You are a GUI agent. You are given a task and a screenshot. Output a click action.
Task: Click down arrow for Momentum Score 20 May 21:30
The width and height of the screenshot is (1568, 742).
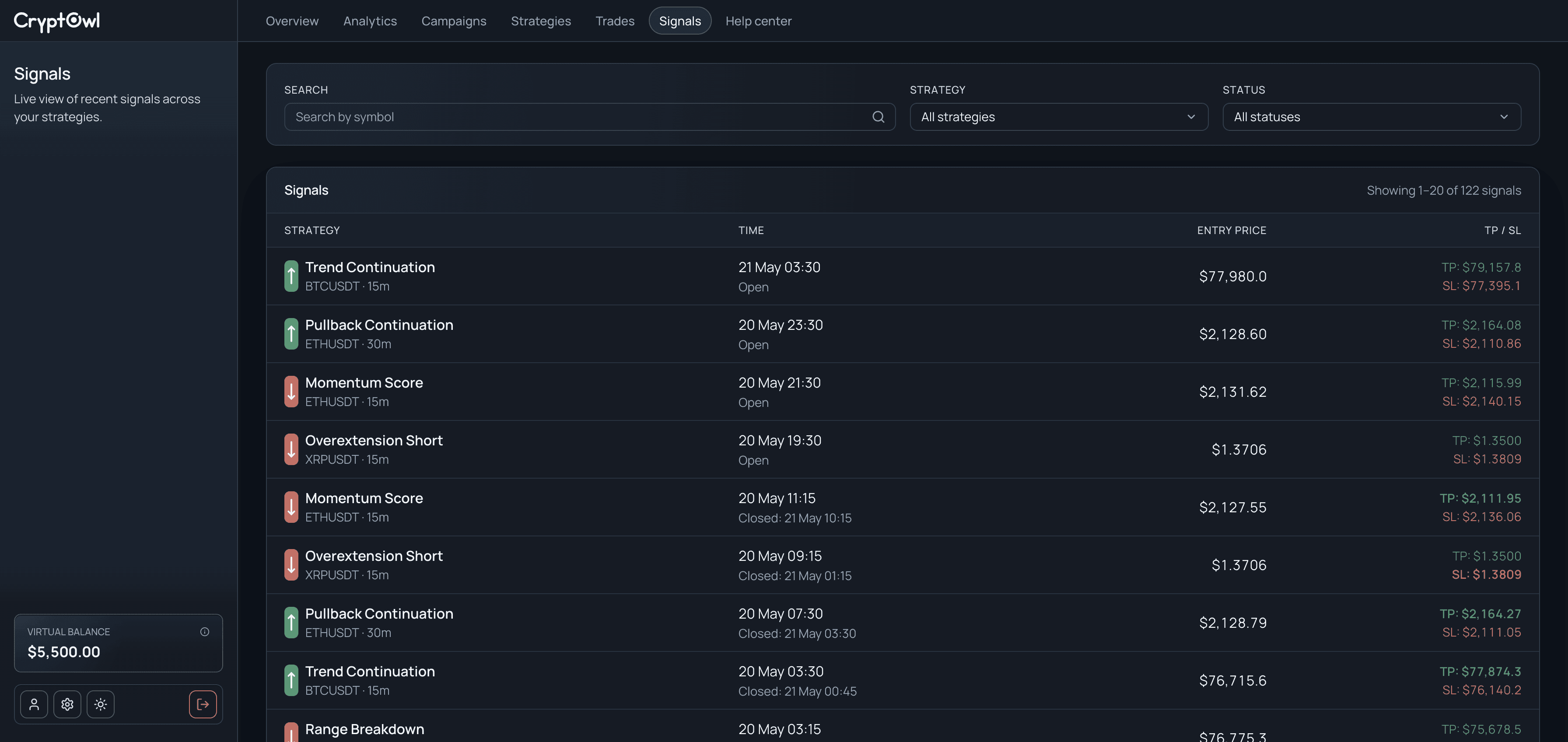point(291,392)
